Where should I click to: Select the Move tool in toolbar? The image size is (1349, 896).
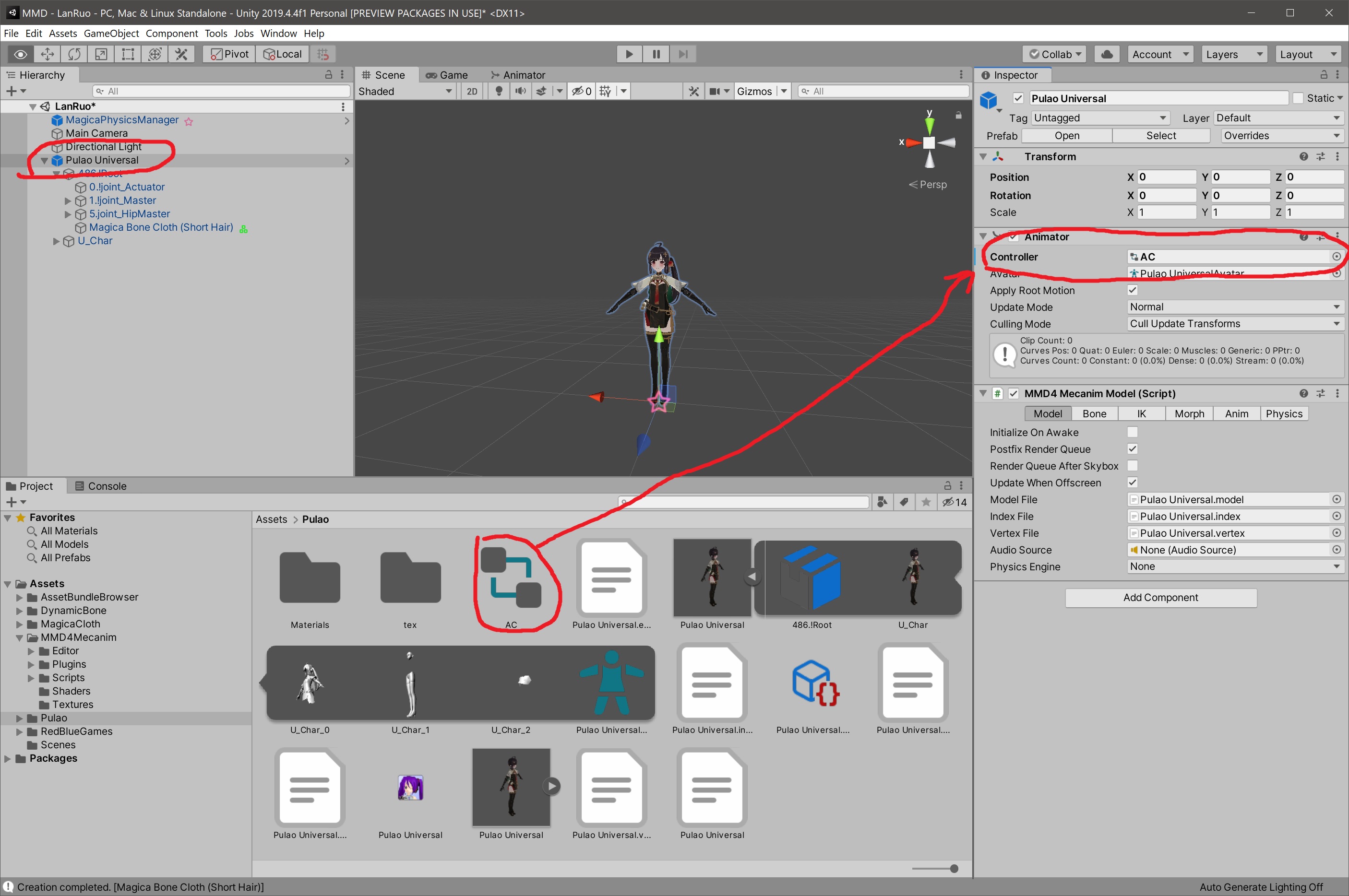[x=48, y=54]
